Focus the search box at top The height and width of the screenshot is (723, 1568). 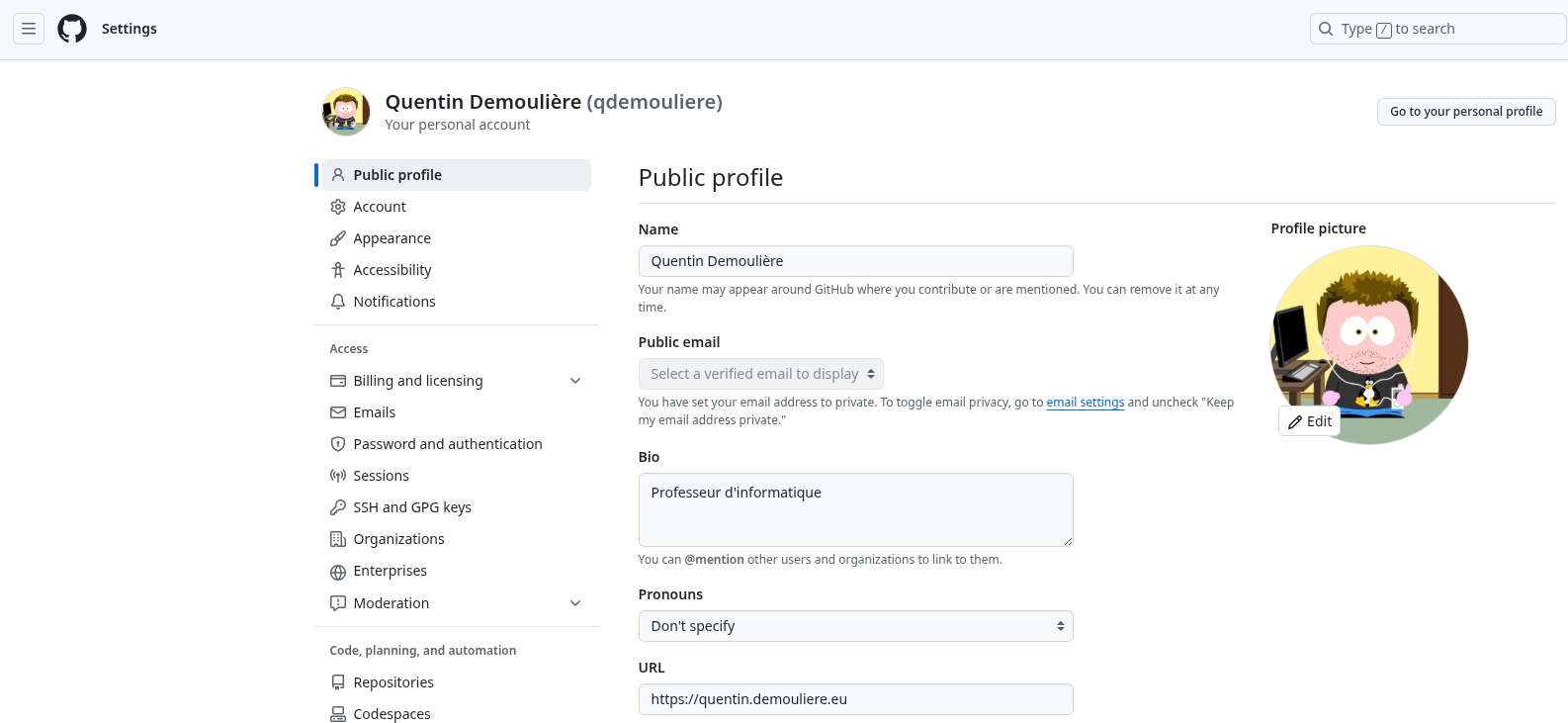point(1437,29)
